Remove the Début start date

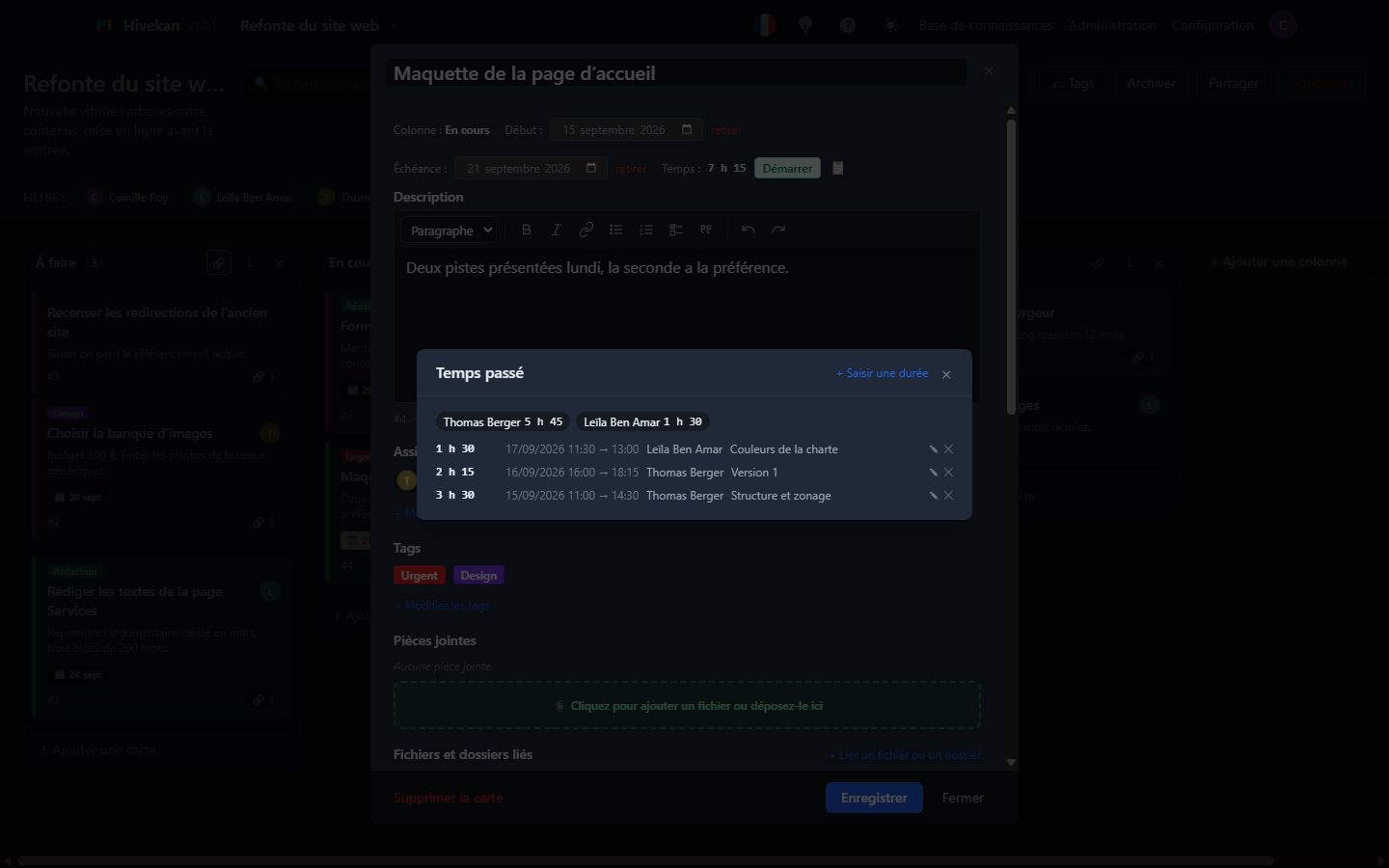pos(726,130)
